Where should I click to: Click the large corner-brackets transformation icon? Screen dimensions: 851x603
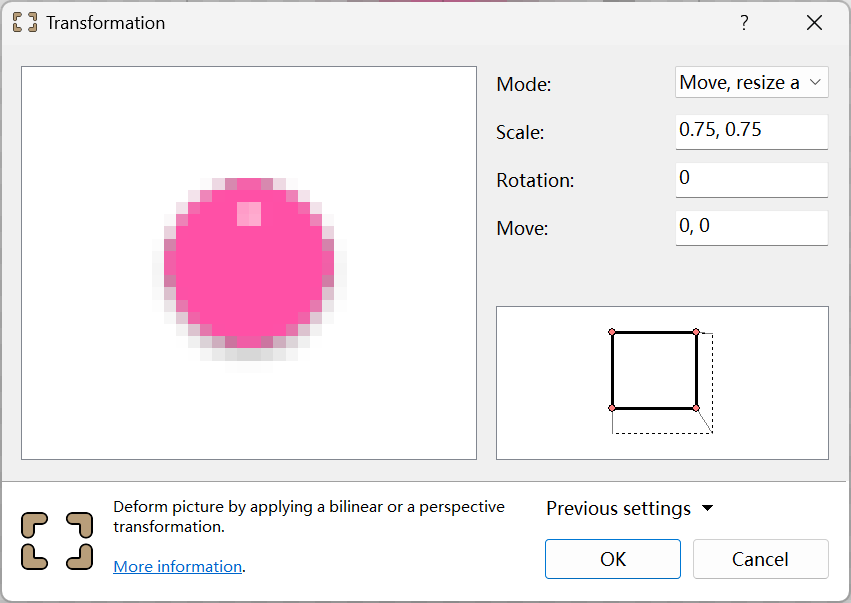(58, 541)
